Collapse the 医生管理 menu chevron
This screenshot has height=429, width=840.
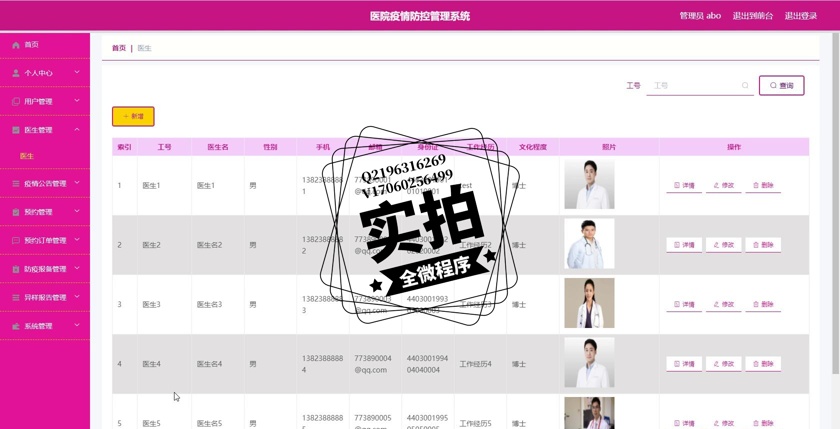pyautogui.click(x=77, y=129)
